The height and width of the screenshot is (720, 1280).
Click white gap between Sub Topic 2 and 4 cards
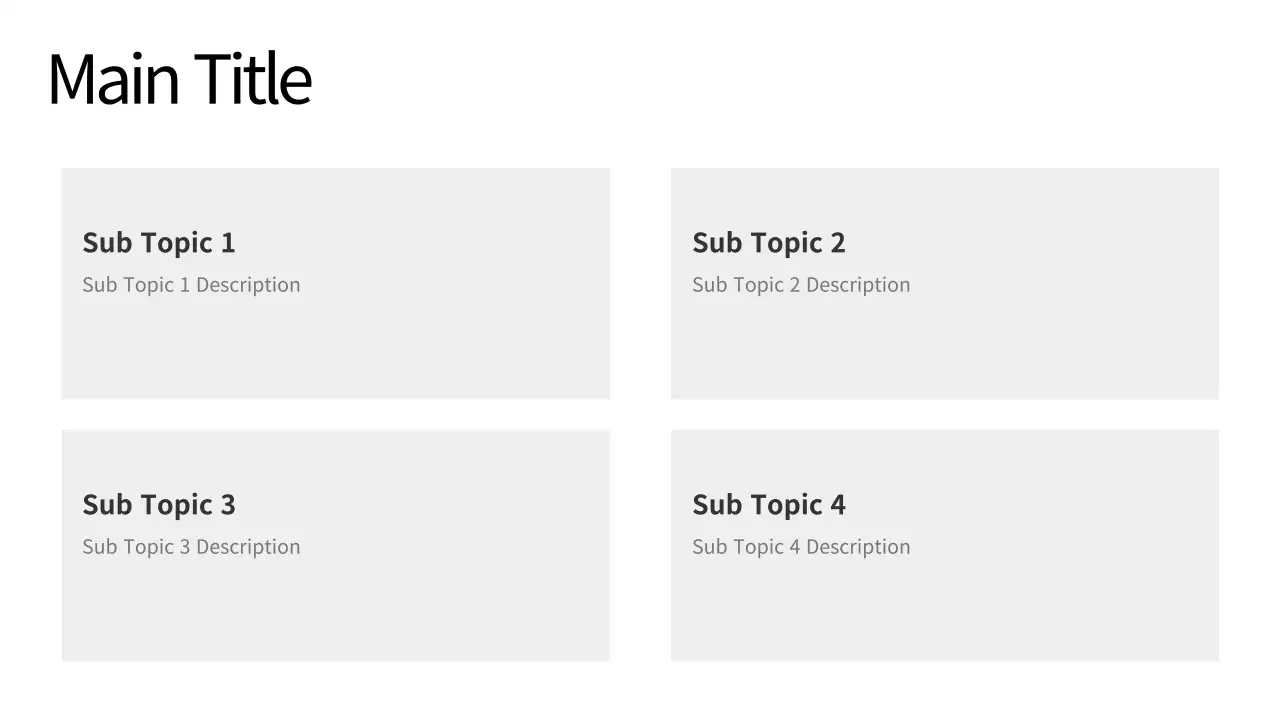coord(944,415)
